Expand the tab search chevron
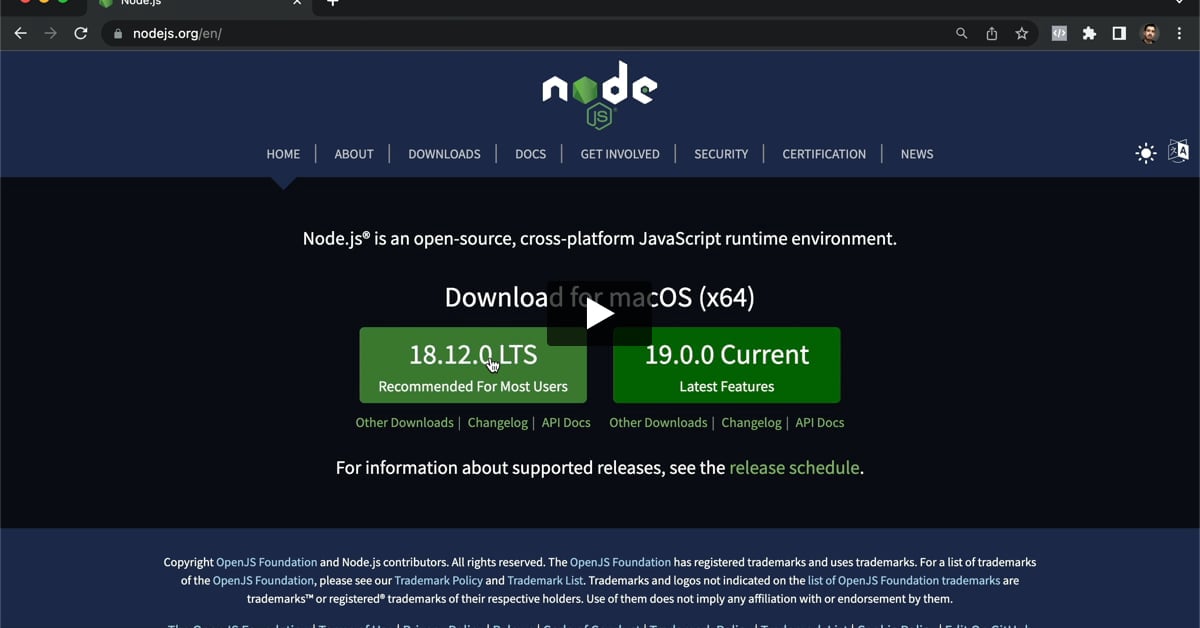This screenshot has height=628, width=1200. coord(1178,3)
